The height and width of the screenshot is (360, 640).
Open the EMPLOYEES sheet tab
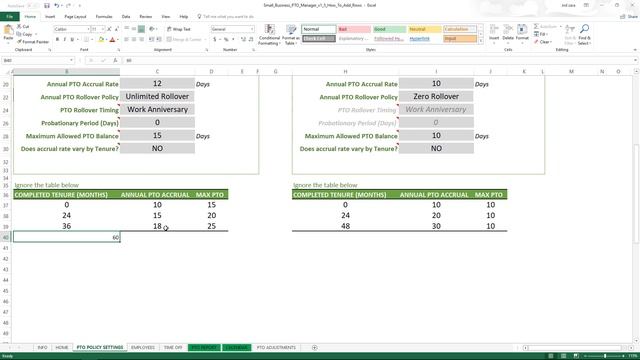(143, 347)
